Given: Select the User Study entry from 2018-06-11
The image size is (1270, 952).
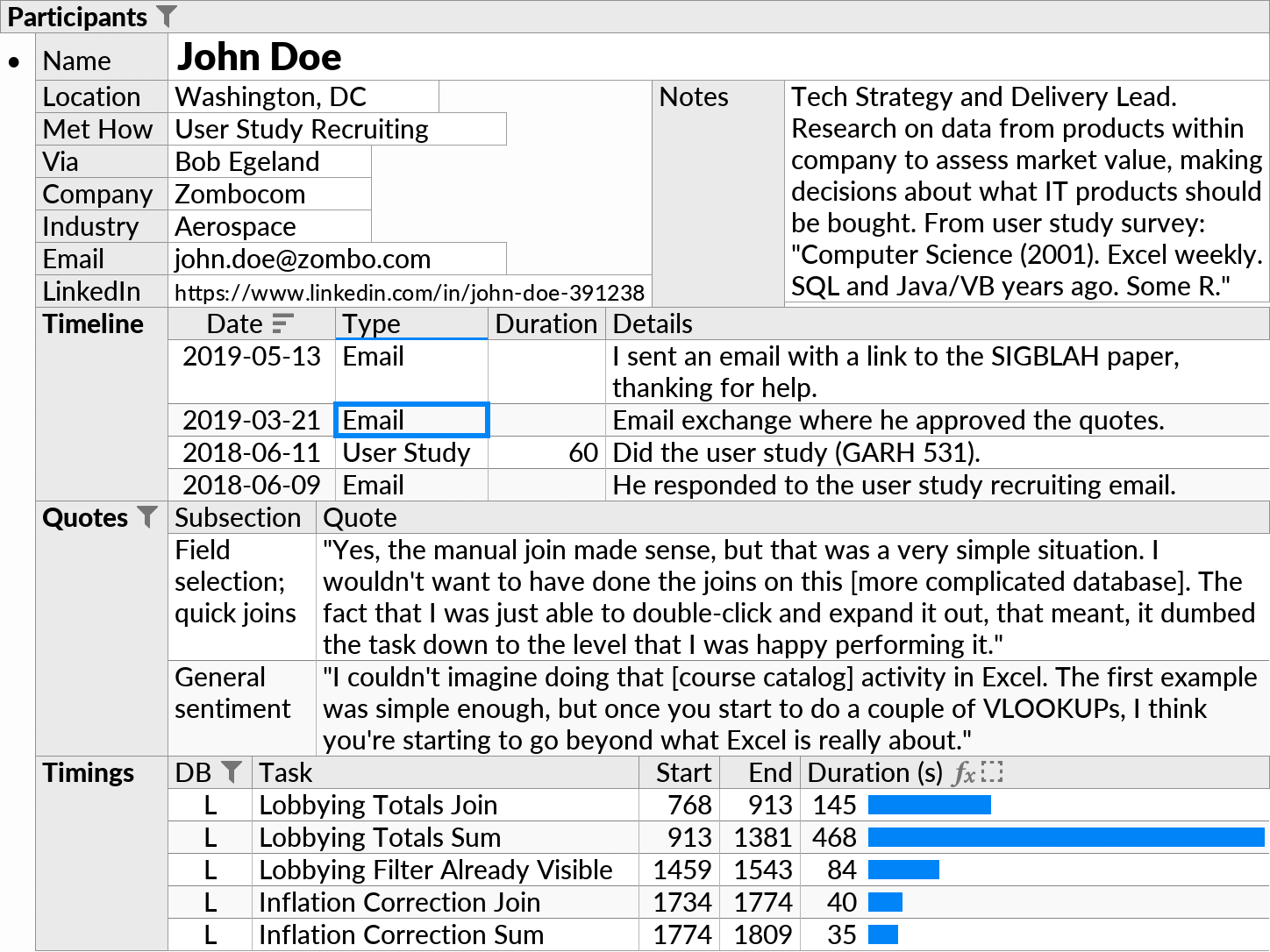Looking at the screenshot, I should (406, 452).
